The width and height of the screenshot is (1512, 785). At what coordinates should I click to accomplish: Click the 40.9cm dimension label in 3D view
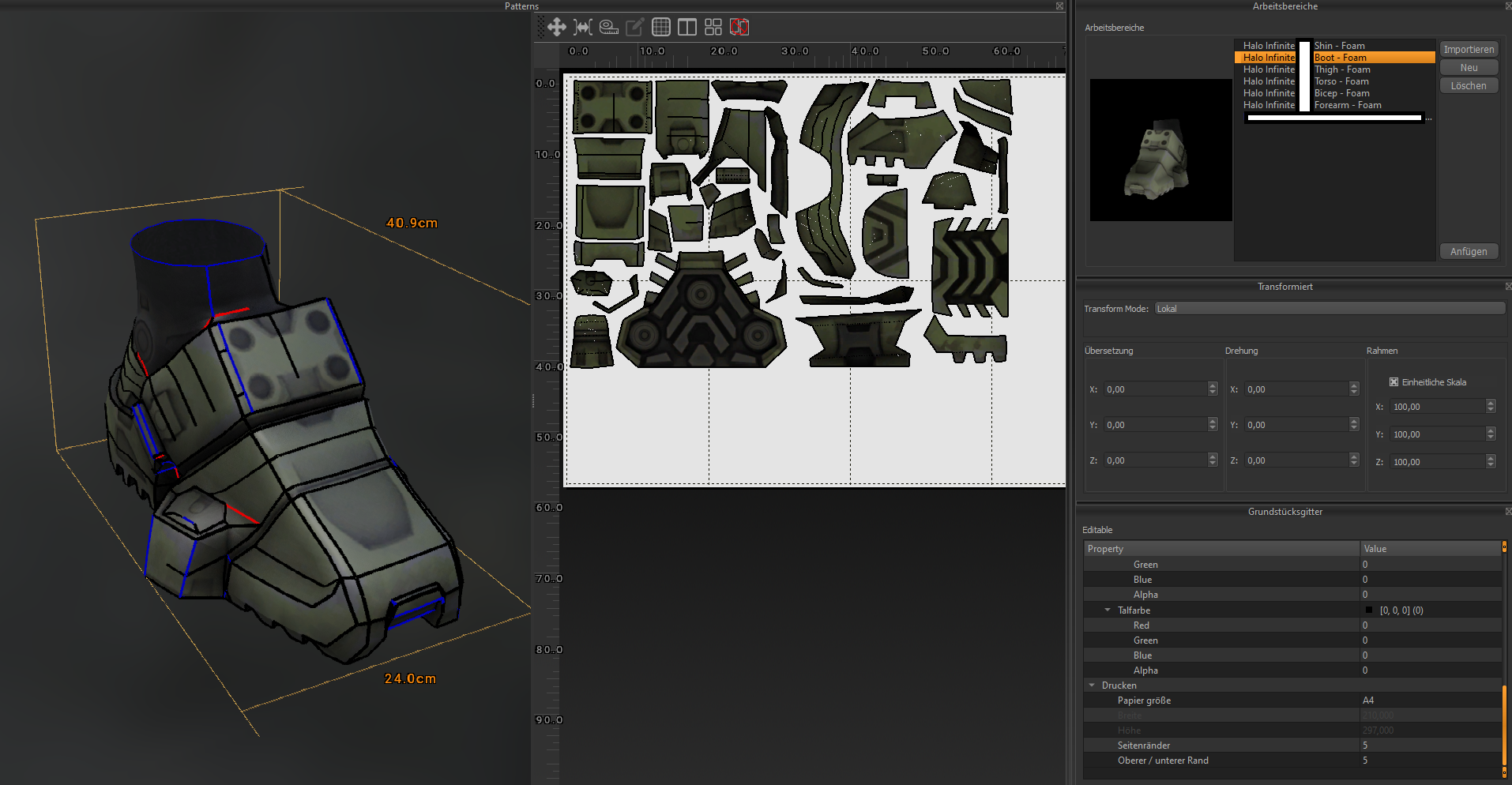point(412,223)
